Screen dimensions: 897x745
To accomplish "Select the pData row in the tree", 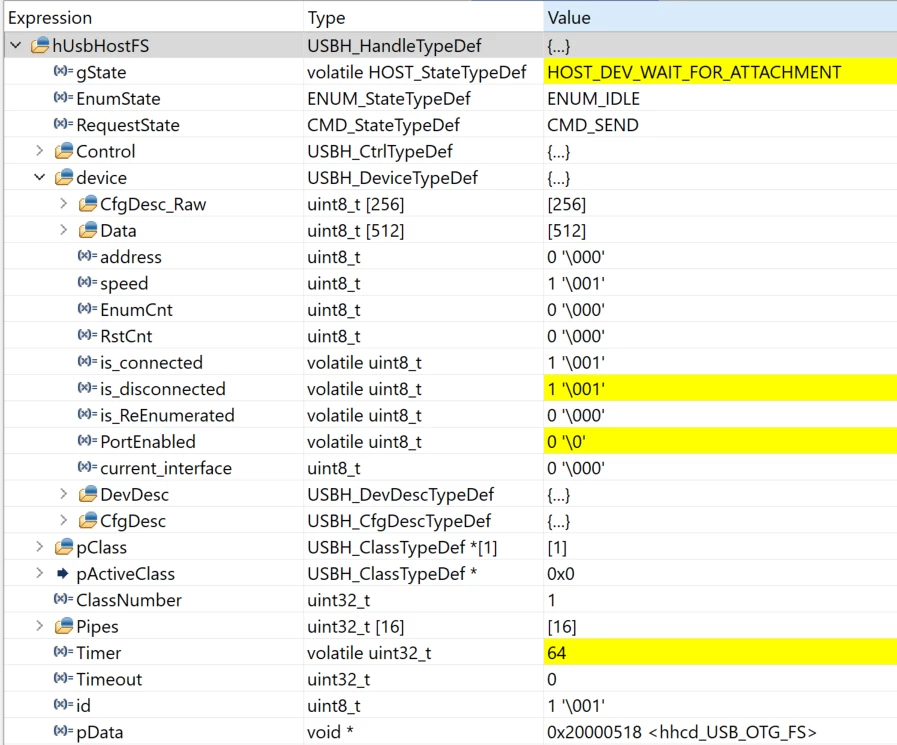I will pyautogui.click(x=450, y=732).
